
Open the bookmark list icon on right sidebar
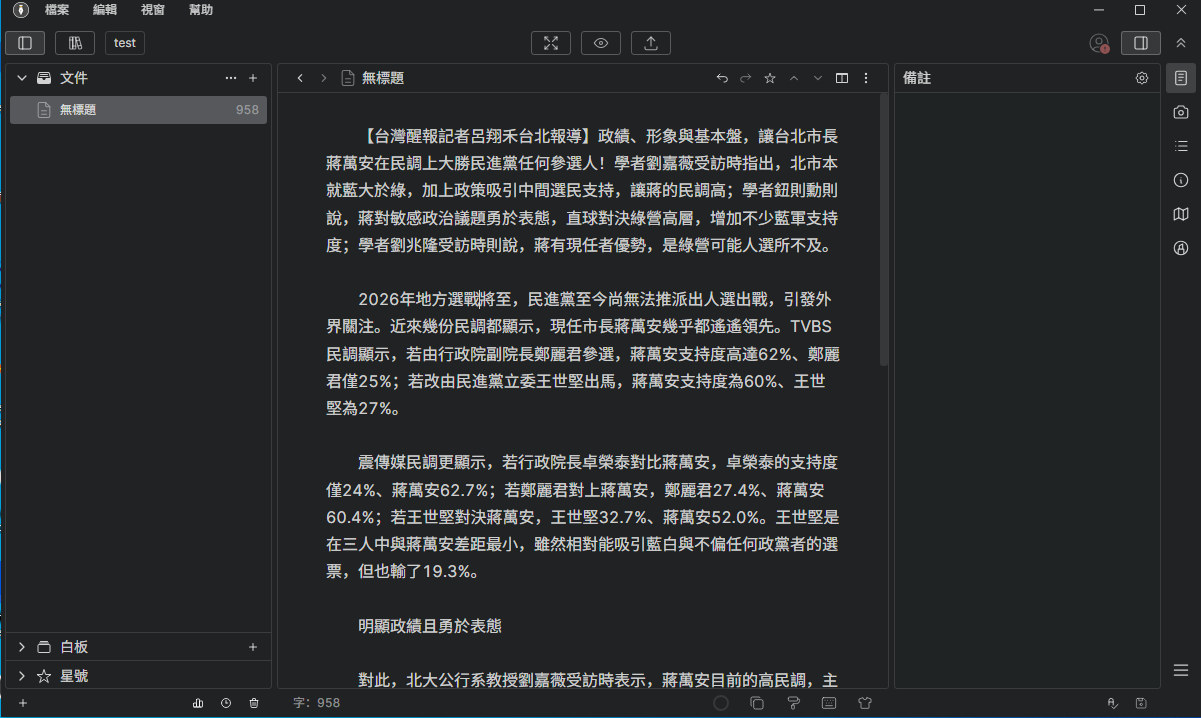click(1180, 145)
